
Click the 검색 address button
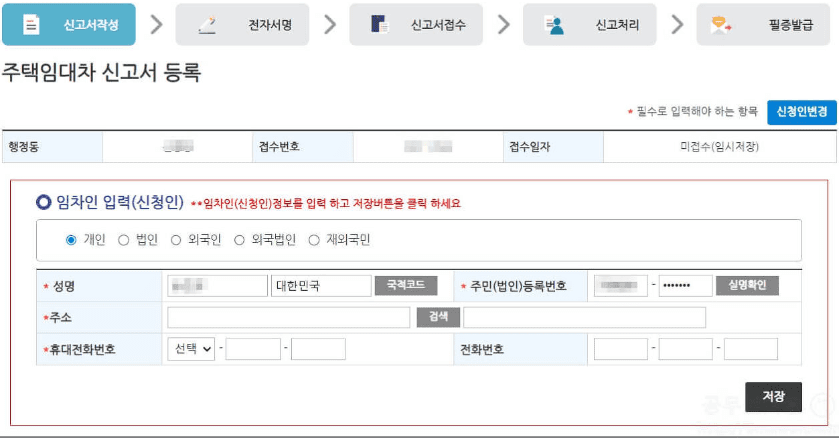pos(438,317)
